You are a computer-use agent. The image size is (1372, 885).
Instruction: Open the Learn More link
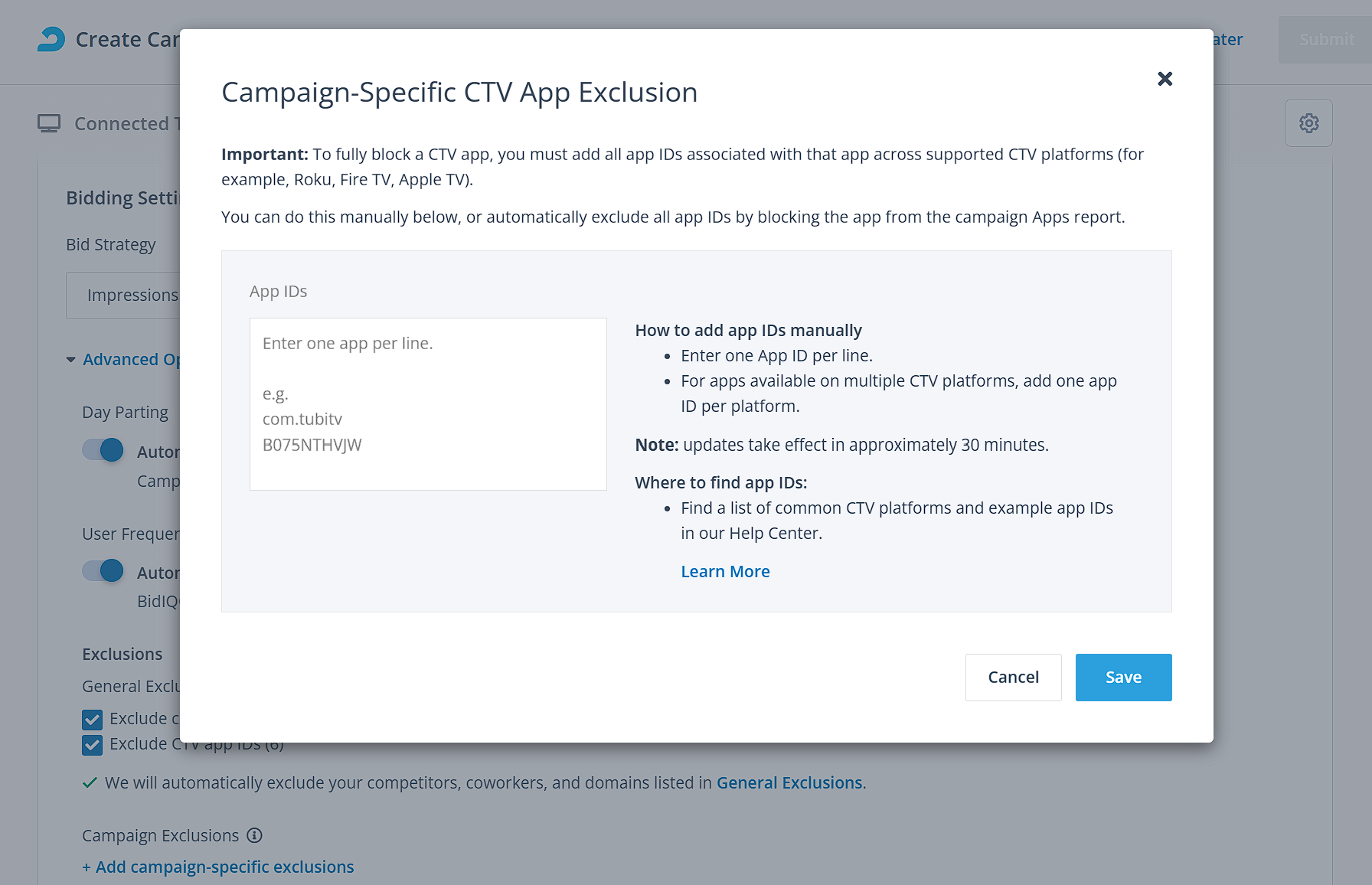(725, 572)
